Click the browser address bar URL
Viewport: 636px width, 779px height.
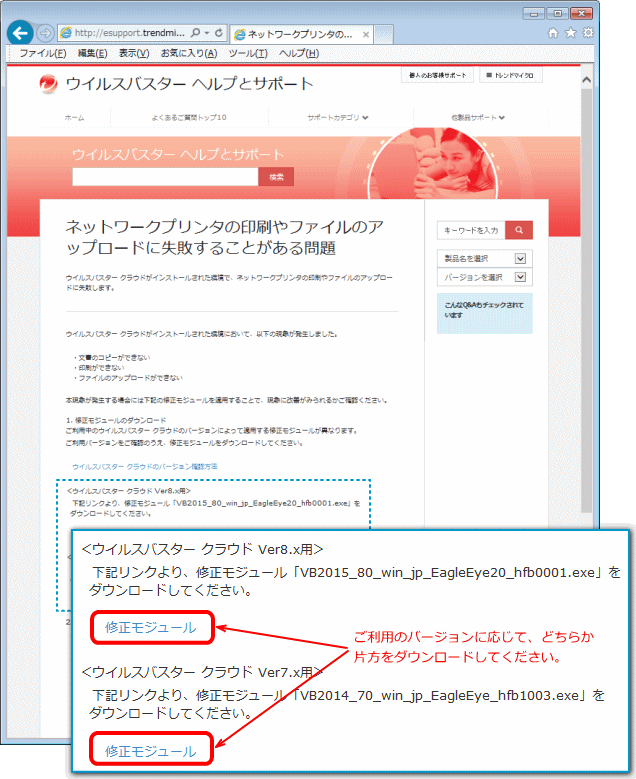129,33
